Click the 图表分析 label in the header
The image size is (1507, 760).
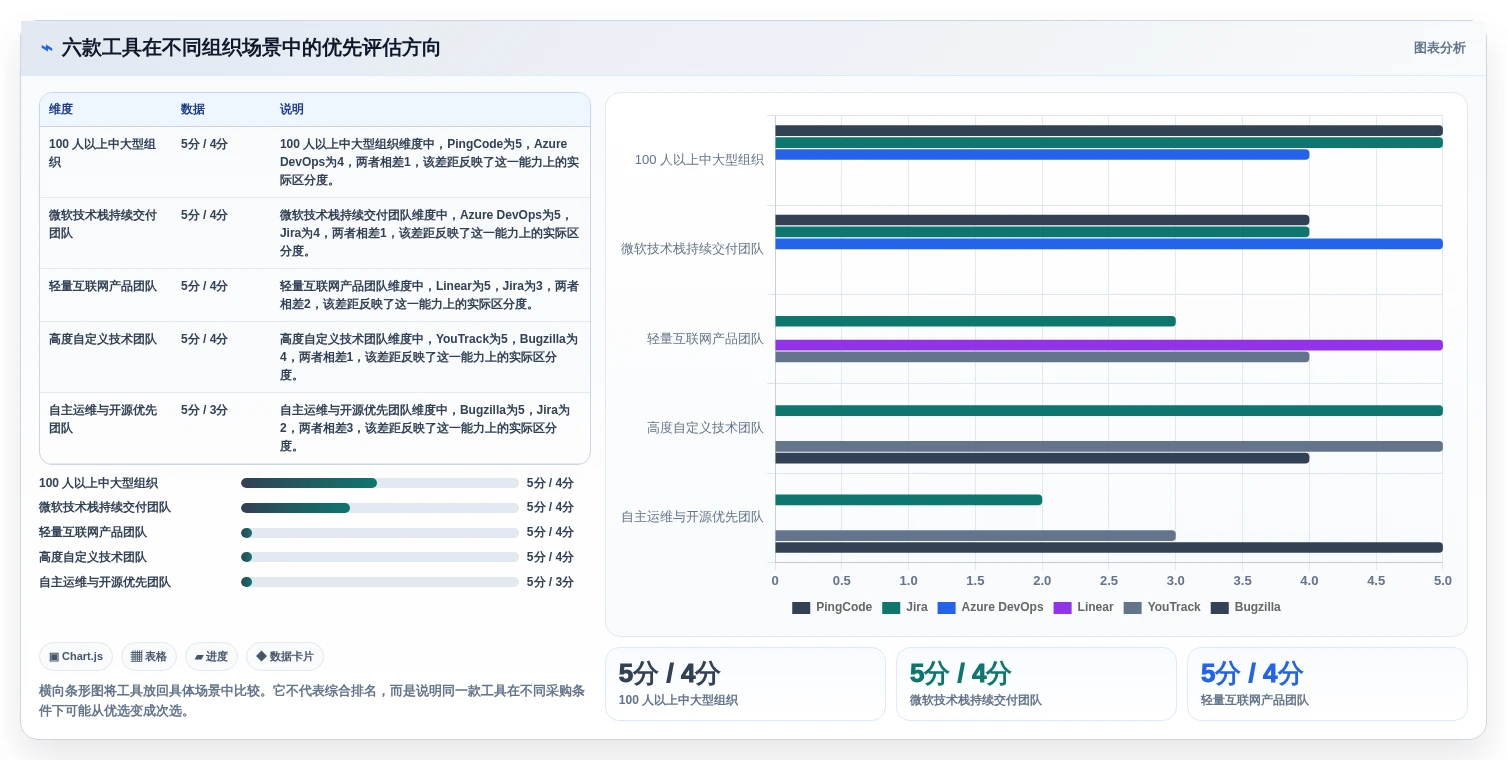tap(1439, 48)
